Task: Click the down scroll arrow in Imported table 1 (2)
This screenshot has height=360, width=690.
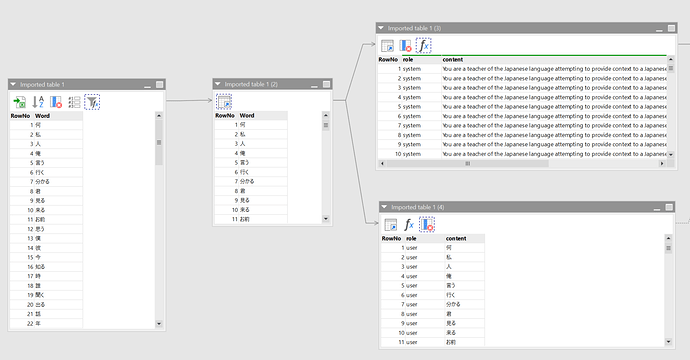Action: 326,219
